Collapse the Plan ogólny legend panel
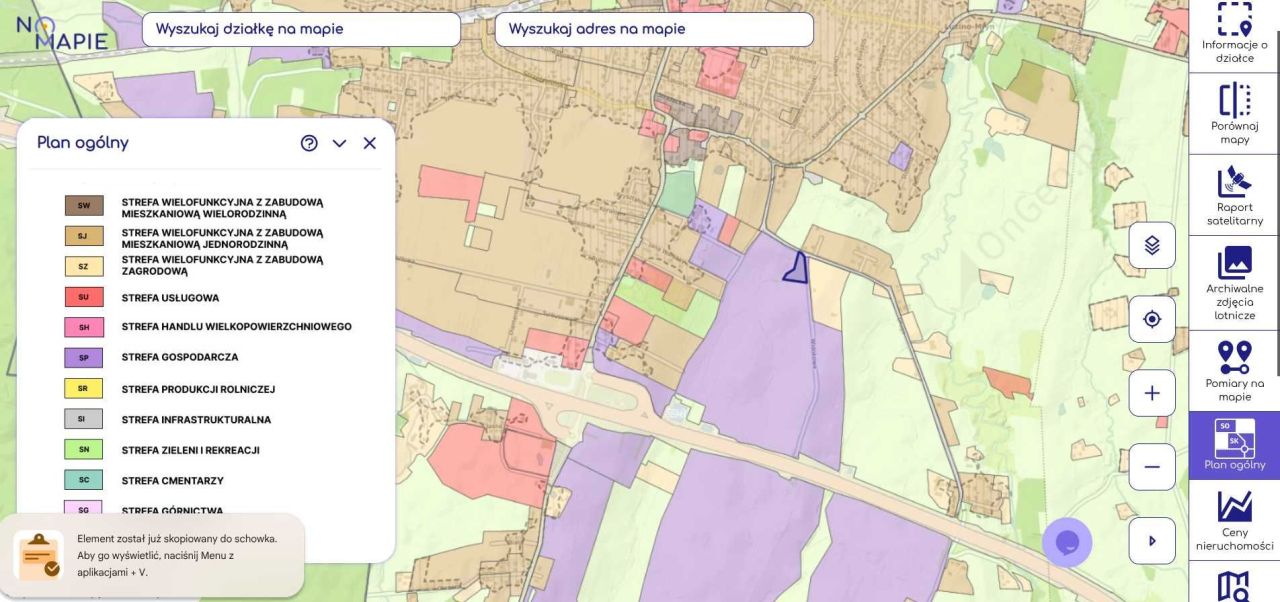Image resolution: width=1280 pixels, height=602 pixels. 339,143
